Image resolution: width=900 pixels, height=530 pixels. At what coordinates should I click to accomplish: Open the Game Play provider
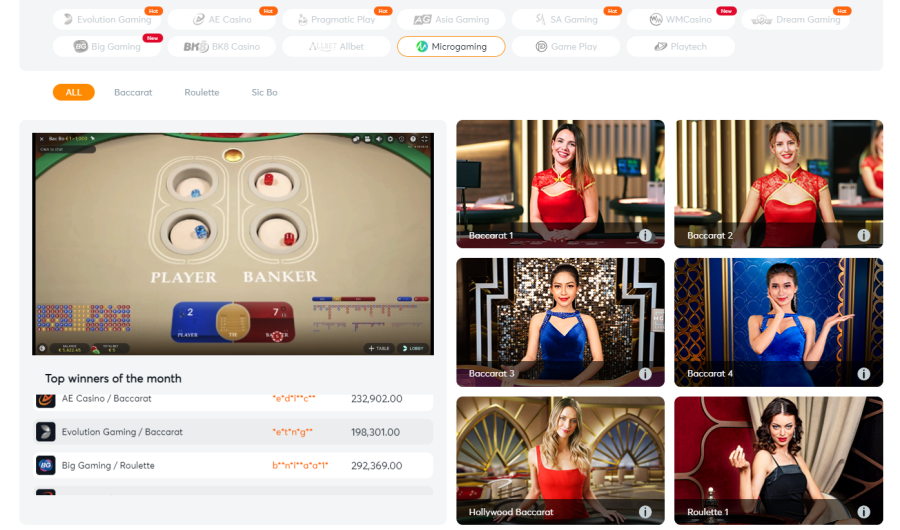pos(566,47)
